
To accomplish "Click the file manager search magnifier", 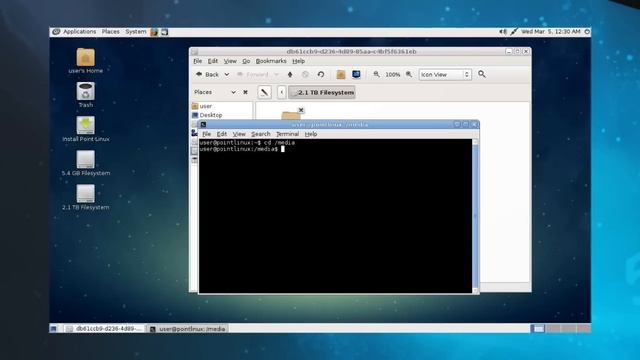I will coord(482,74).
